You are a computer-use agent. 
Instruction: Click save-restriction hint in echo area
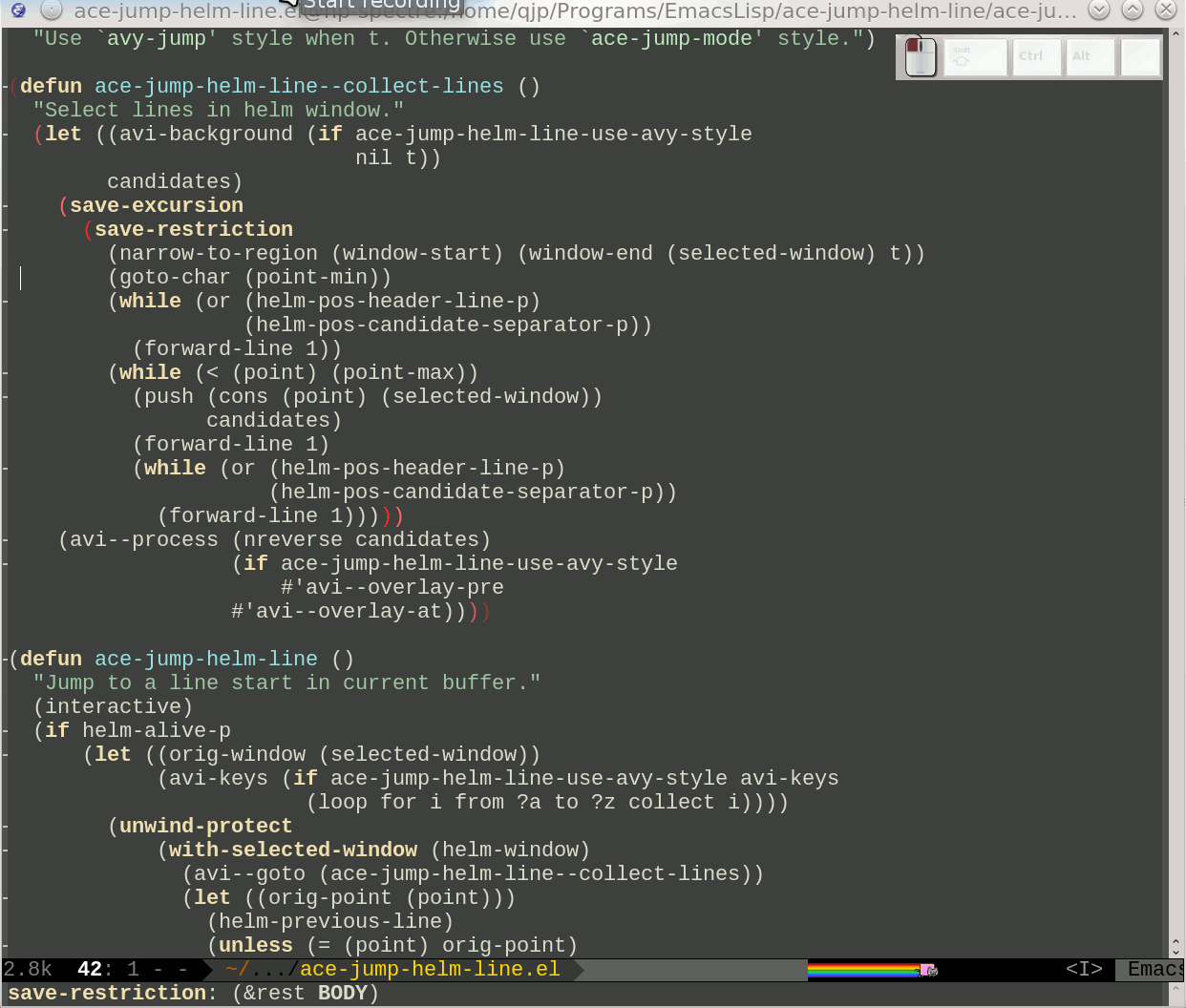(107, 994)
